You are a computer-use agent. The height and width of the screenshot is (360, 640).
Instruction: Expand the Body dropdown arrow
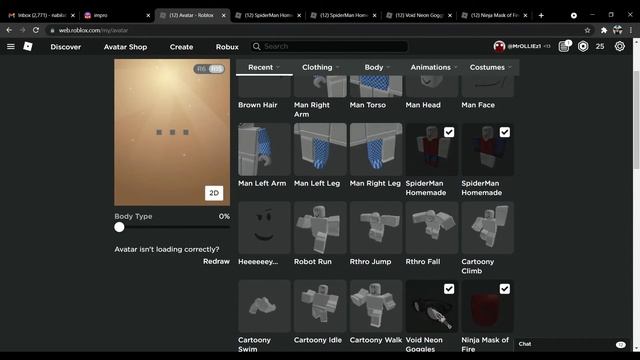(x=388, y=67)
